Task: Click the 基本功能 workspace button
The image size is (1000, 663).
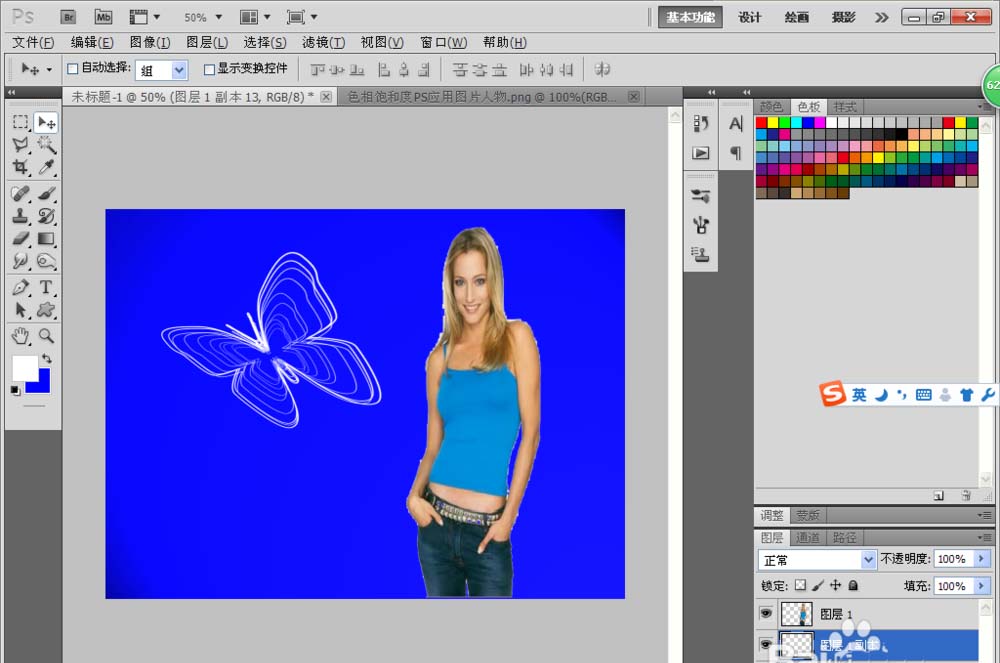Action: click(x=690, y=17)
